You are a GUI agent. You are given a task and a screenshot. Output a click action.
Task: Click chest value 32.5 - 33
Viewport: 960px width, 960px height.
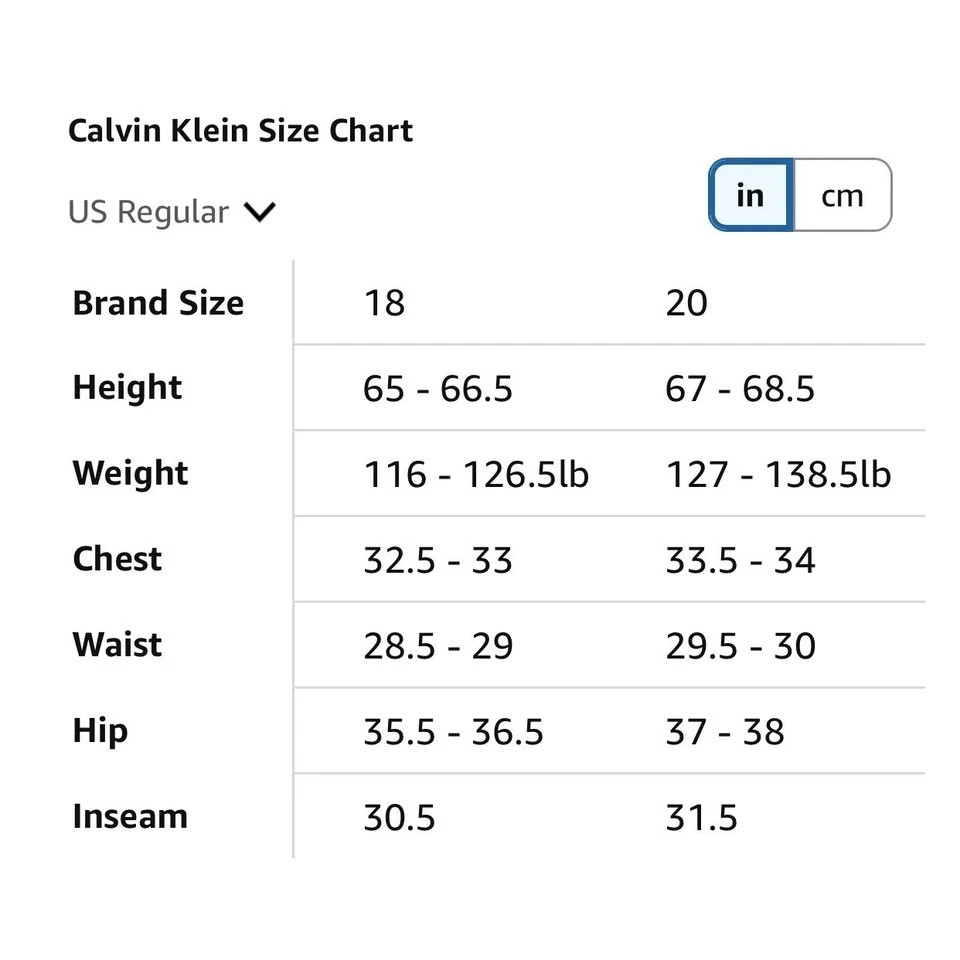pyautogui.click(x=438, y=561)
